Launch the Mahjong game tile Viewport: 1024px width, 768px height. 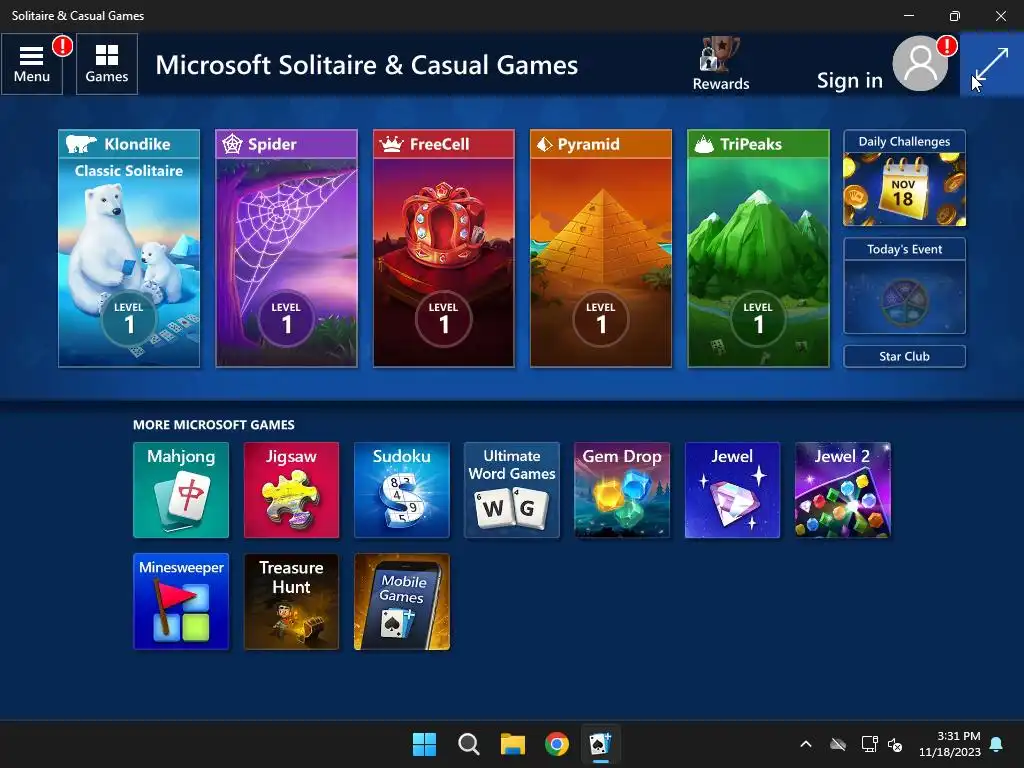(x=181, y=490)
